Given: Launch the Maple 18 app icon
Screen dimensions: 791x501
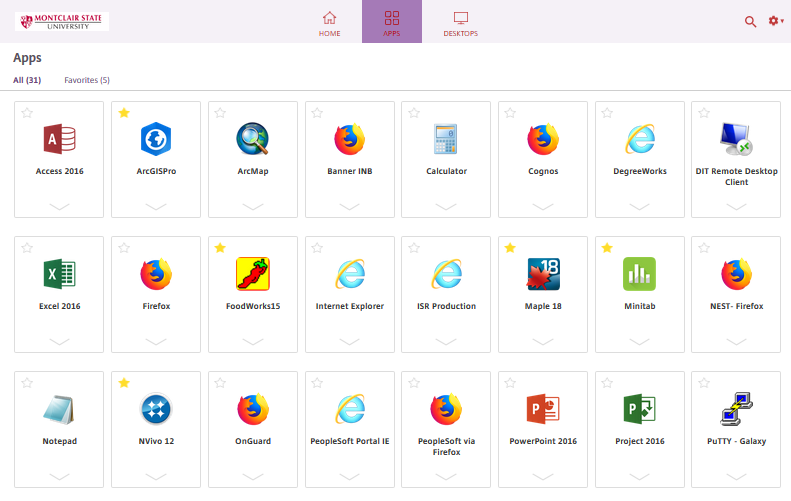Looking at the screenshot, I should [543, 274].
